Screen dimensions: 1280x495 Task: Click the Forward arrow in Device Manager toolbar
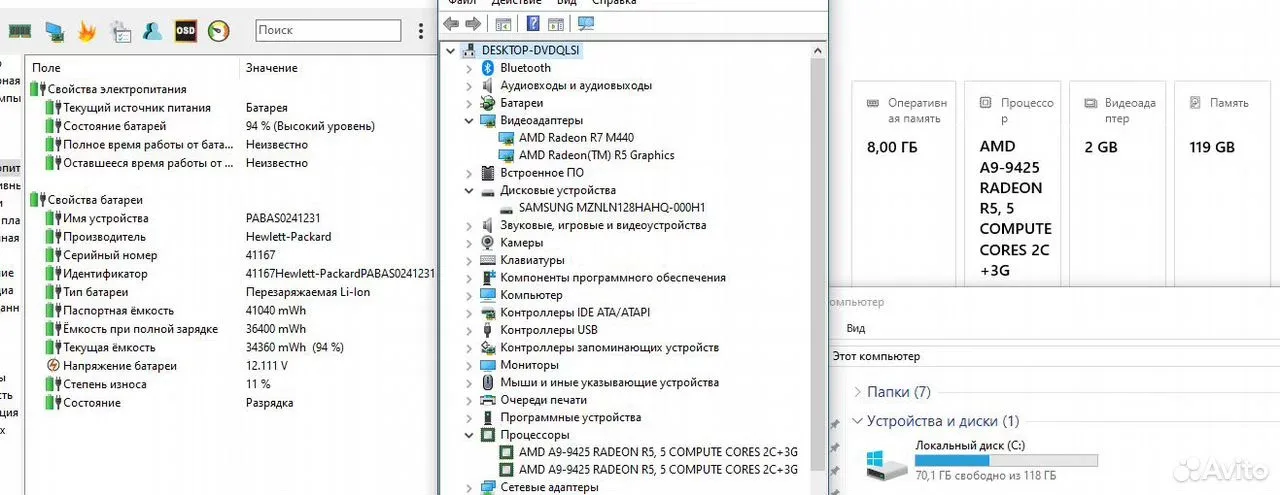click(x=473, y=23)
